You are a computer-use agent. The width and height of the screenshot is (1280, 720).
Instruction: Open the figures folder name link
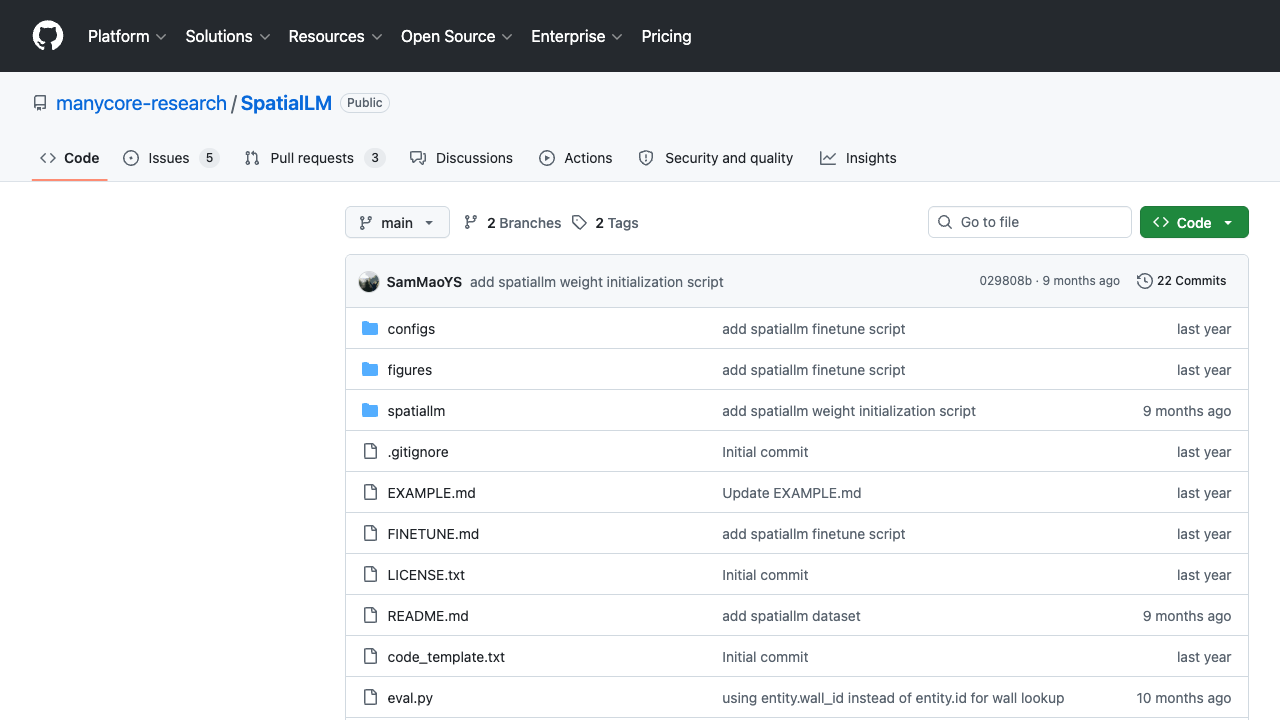coord(410,370)
